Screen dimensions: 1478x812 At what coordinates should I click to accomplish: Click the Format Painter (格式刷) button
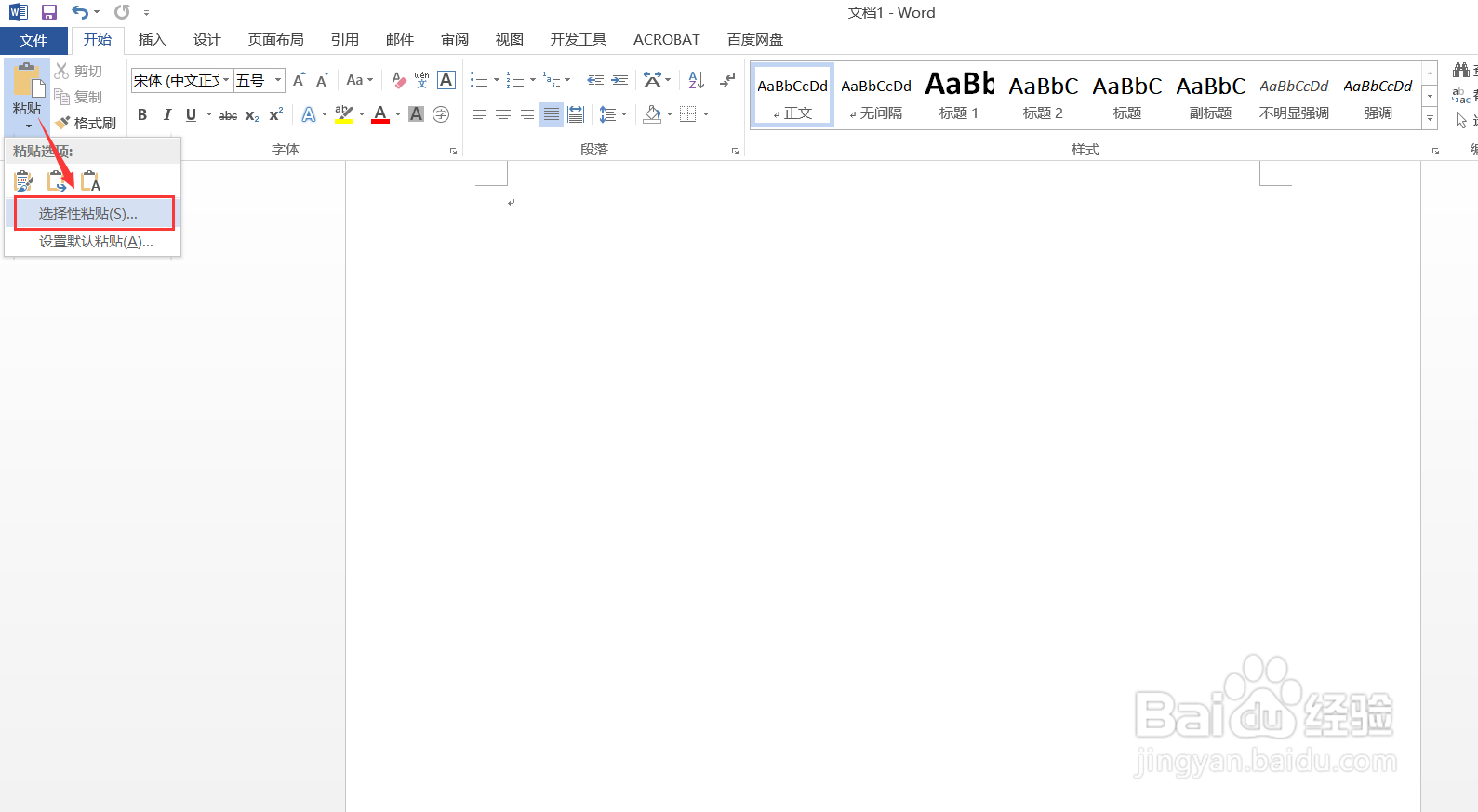coord(86,123)
